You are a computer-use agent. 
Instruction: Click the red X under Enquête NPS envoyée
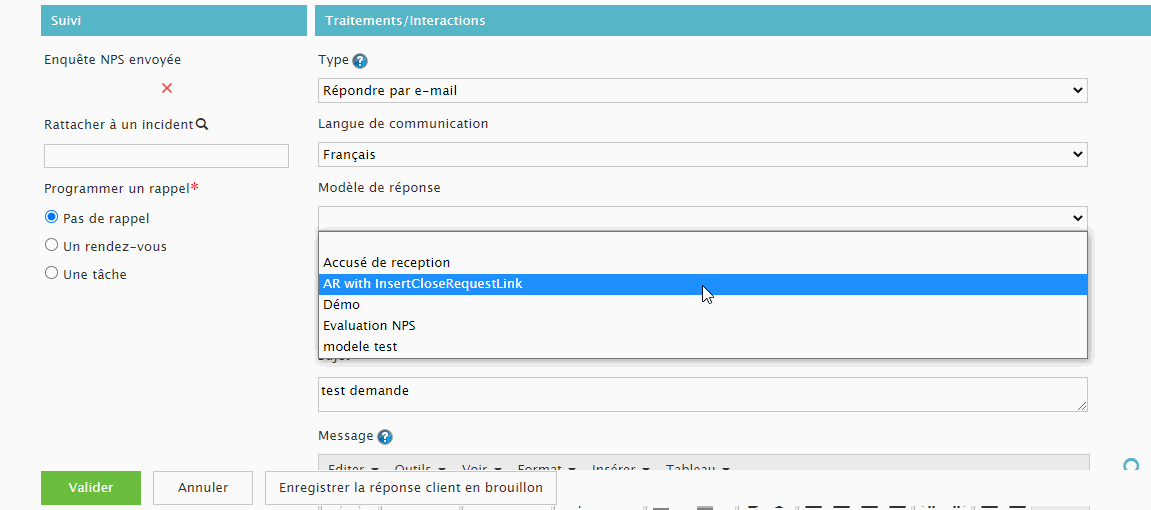pyautogui.click(x=167, y=88)
